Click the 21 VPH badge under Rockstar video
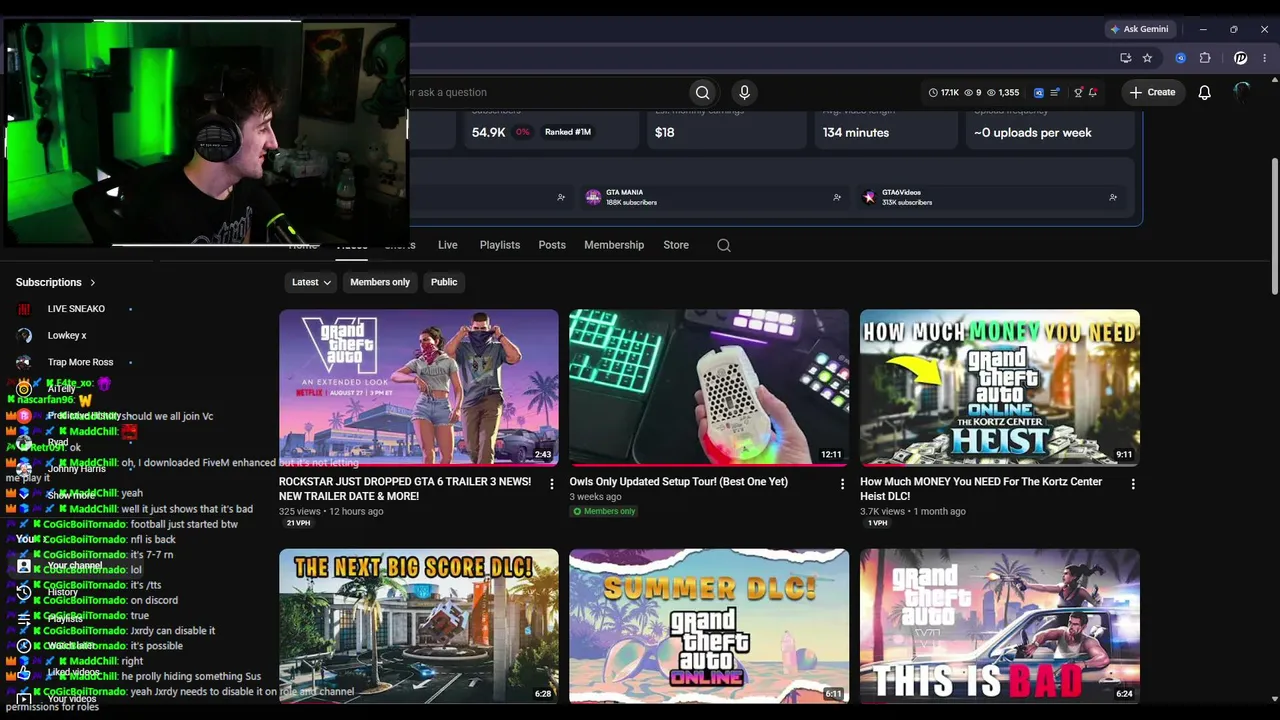1280x720 pixels. (x=298, y=523)
